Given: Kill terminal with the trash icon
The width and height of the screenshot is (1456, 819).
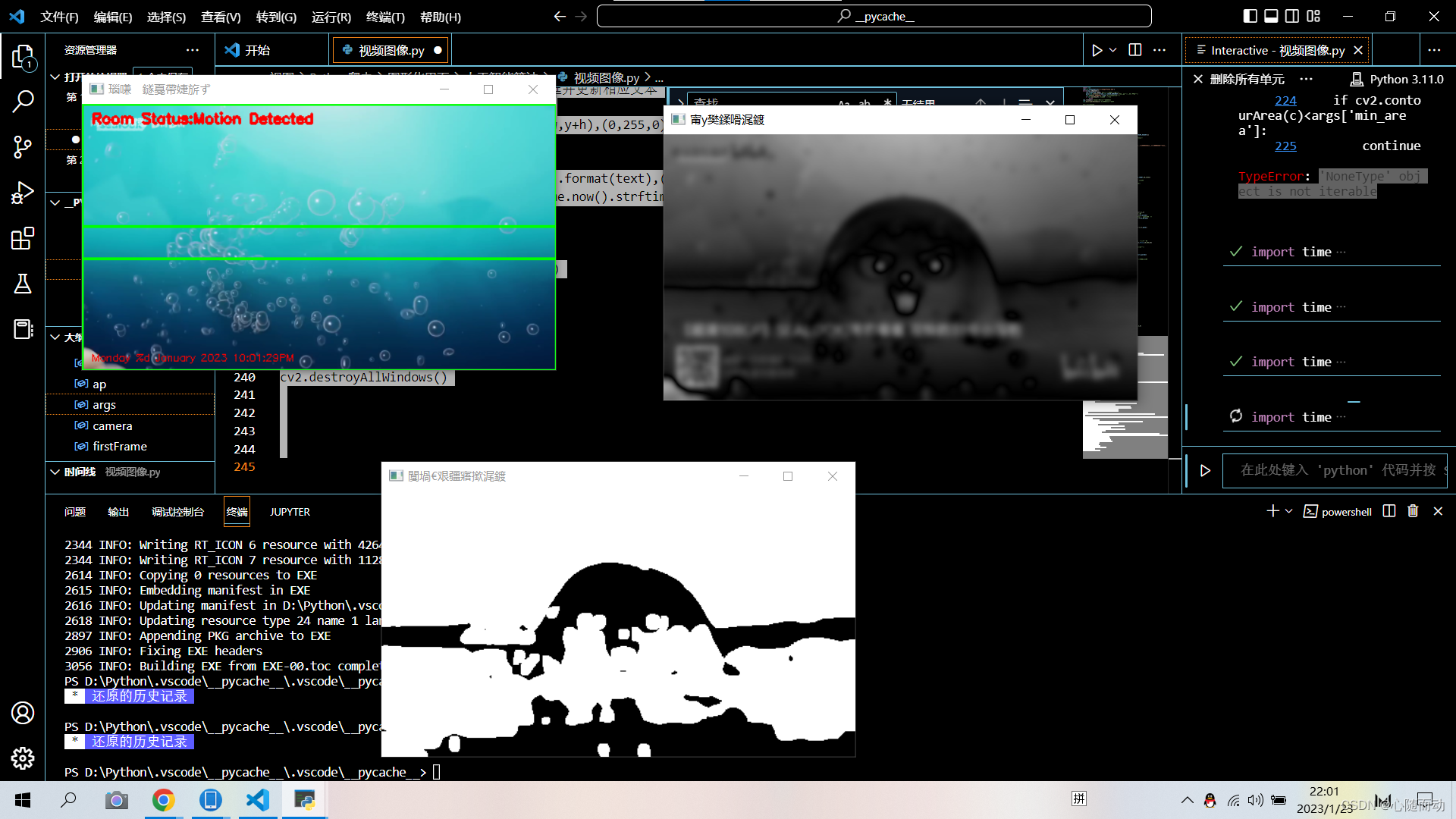Looking at the screenshot, I should pyautogui.click(x=1413, y=511).
